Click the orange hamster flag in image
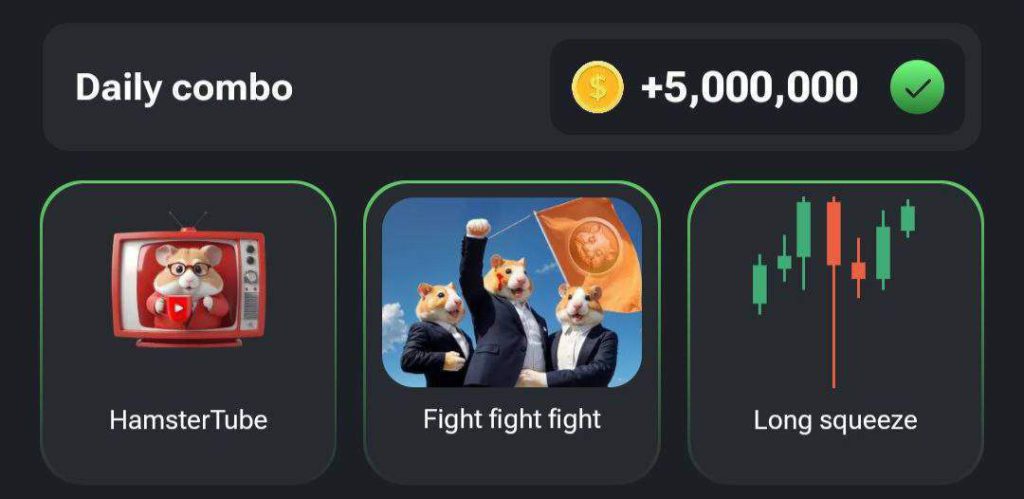Screen dimensions: 1024x499 [591, 252]
